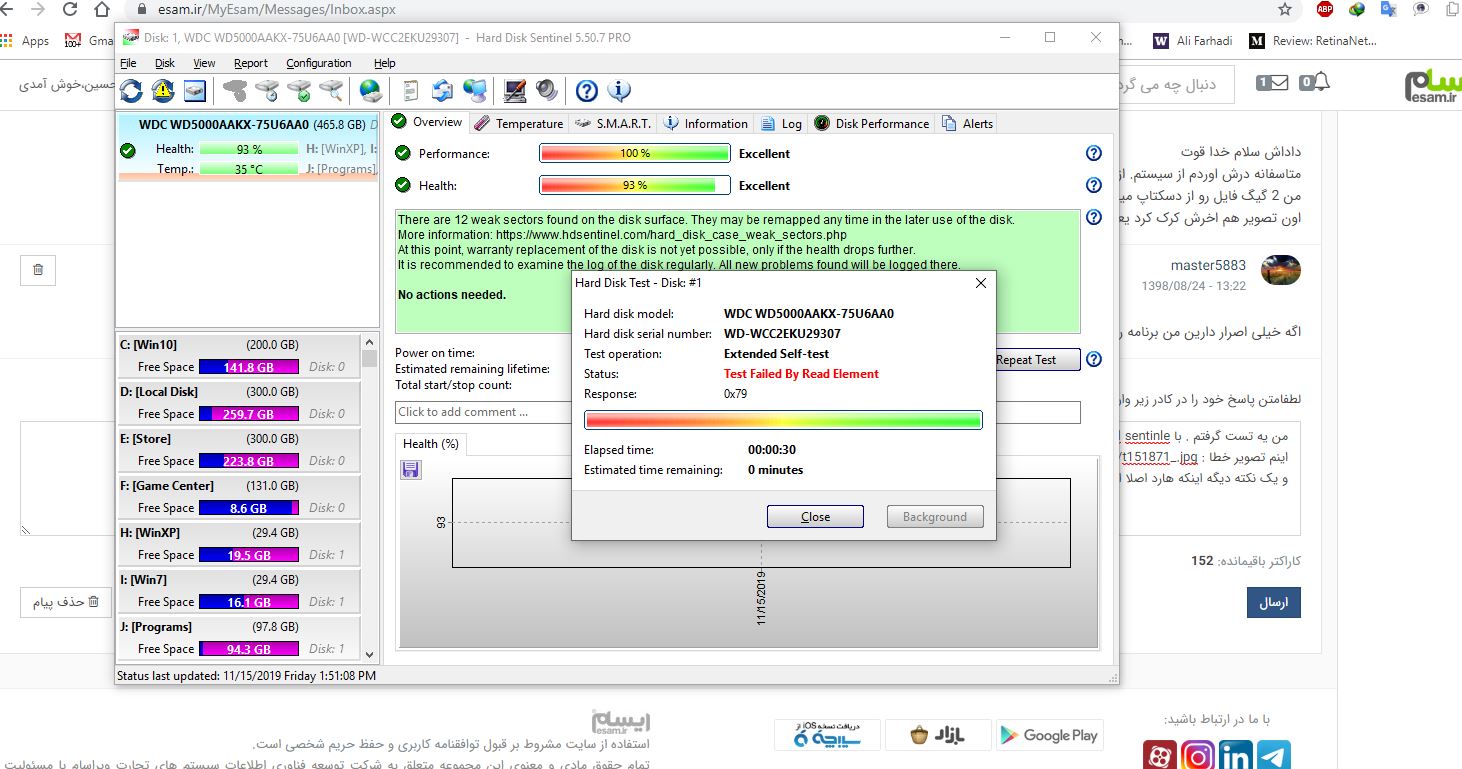Click the hard disk drive toolbar icon
The height and width of the screenshot is (769, 1462).
195,91
